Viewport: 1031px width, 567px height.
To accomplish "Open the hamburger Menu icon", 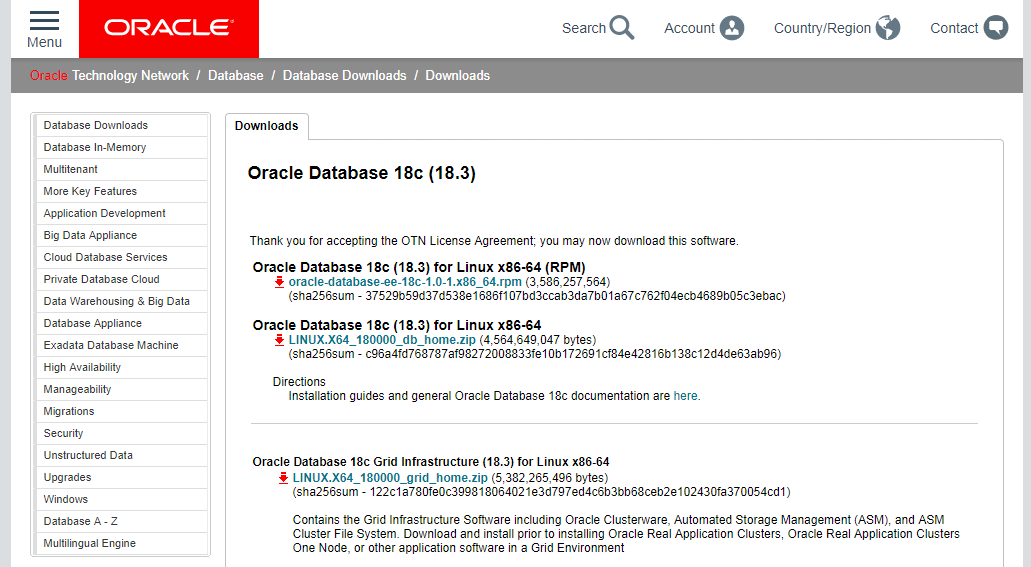I will click(x=44, y=20).
